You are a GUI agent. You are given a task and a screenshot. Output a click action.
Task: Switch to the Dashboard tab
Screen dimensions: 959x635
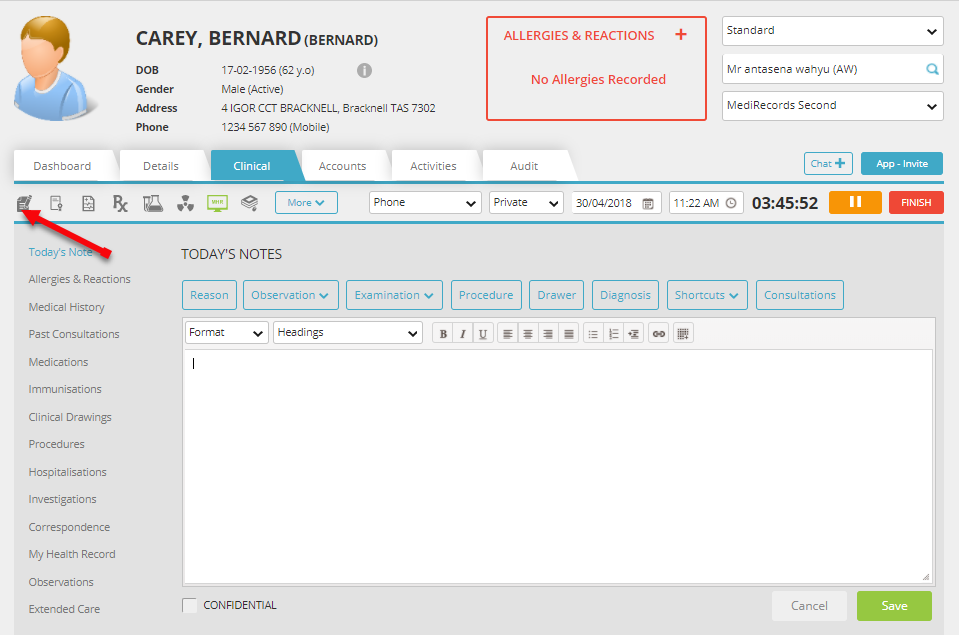pos(62,166)
